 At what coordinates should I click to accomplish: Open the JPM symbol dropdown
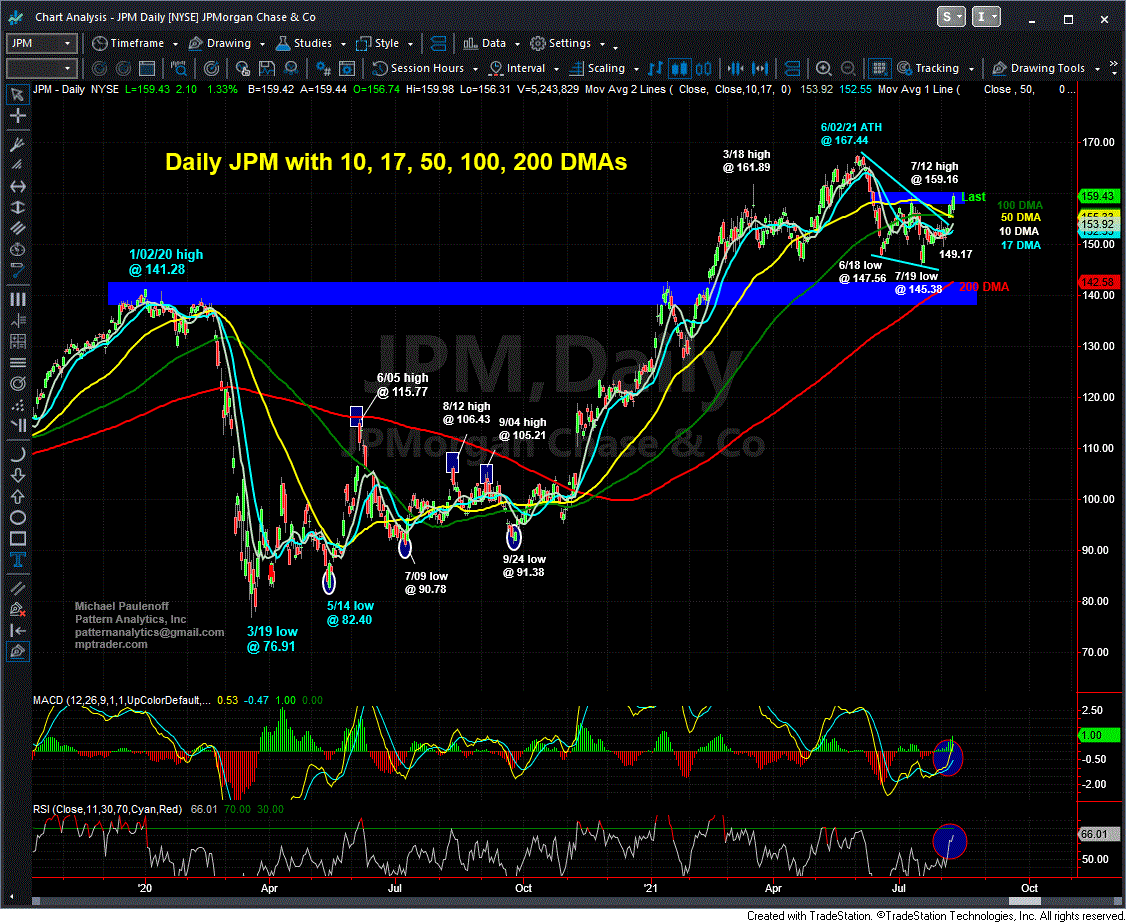[x=68, y=43]
